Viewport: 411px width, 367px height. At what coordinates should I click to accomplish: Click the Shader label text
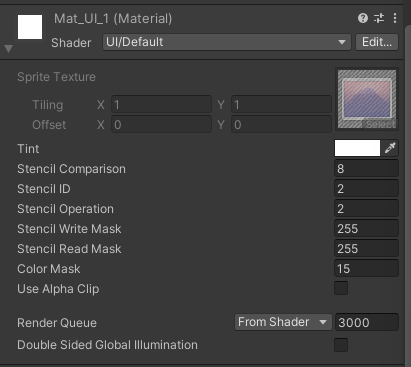[x=71, y=43]
